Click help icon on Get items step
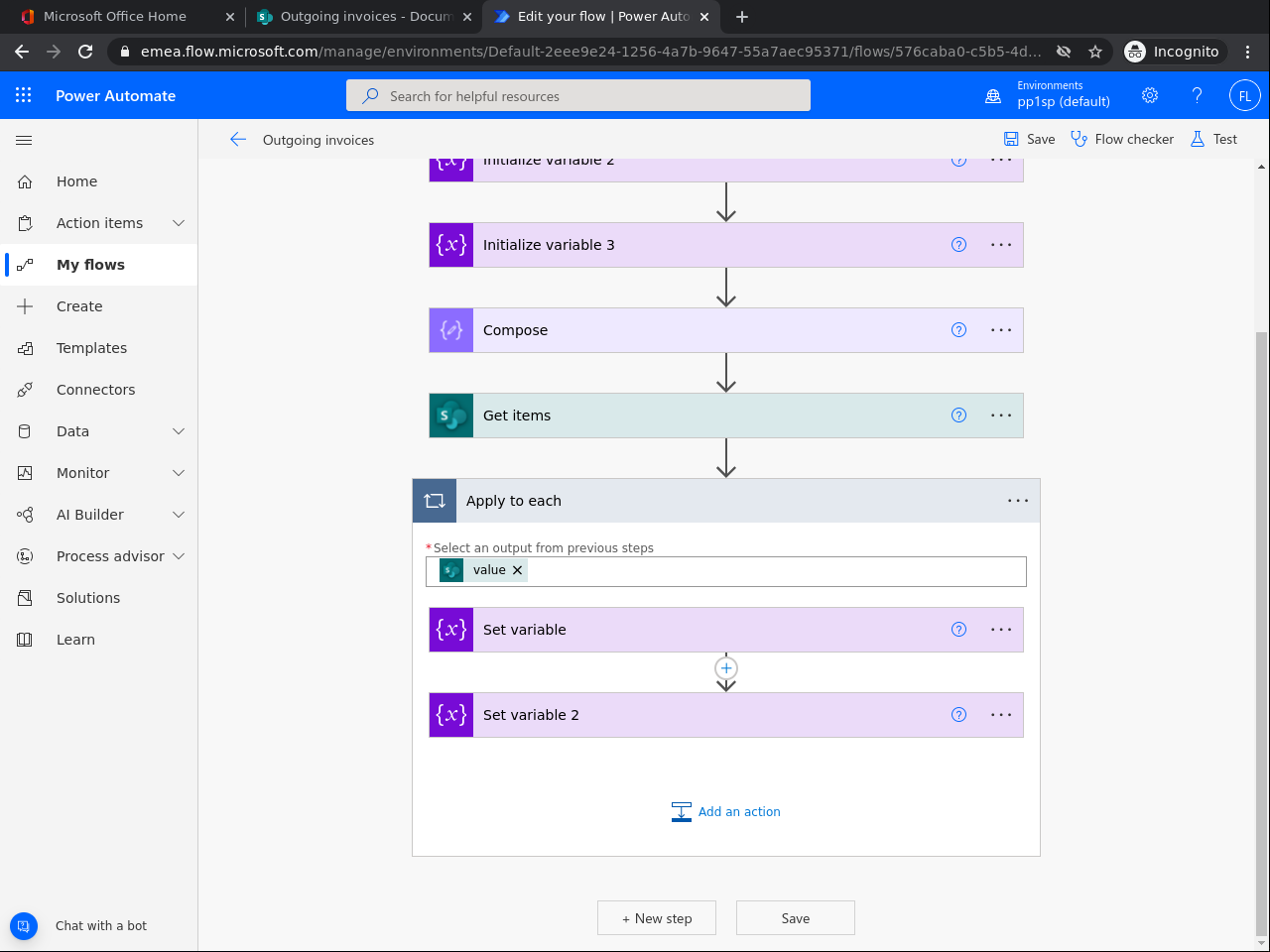This screenshot has height=952, width=1270. [x=958, y=416]
